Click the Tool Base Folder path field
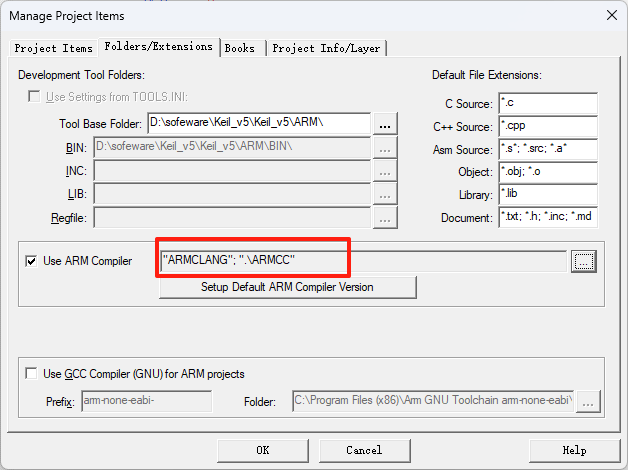The image size is (628, 470). tap(259, 123)
